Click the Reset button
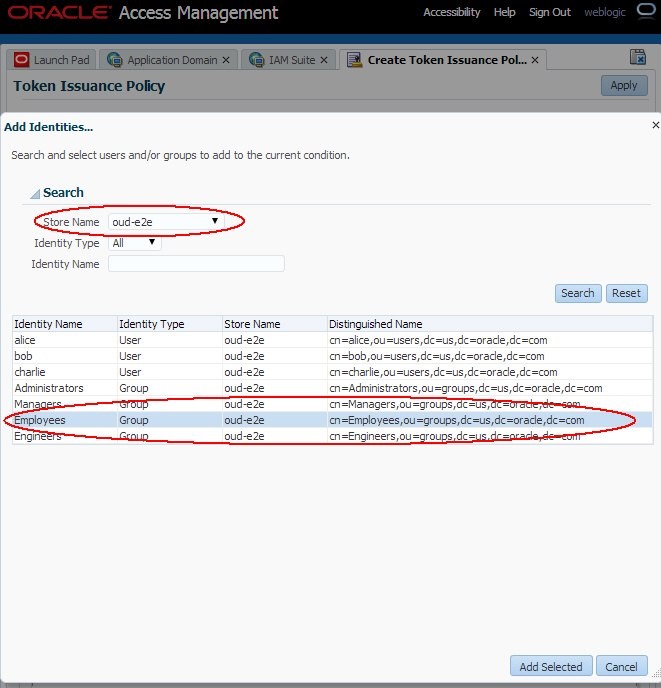The width and height of the screenshot is (661, 688). 627,293
